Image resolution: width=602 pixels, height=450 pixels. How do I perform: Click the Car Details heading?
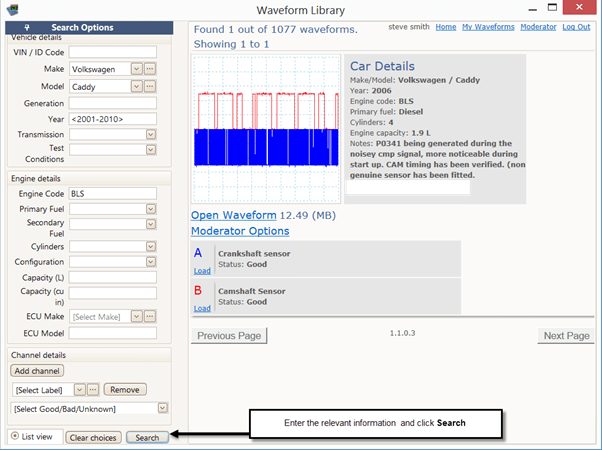tap(382, 66)
